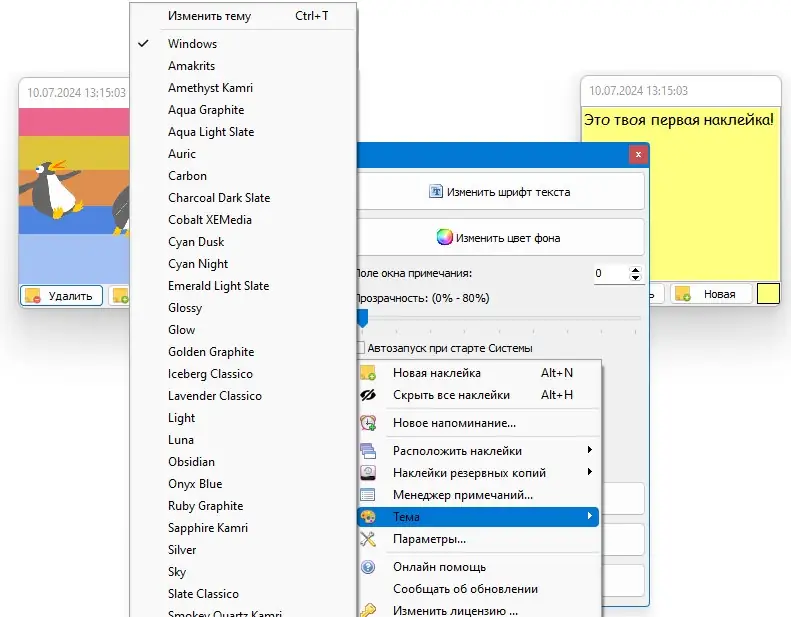Click Изменить цвет фона button
Viewport: 791px width, 617px height.
(500, 237)
